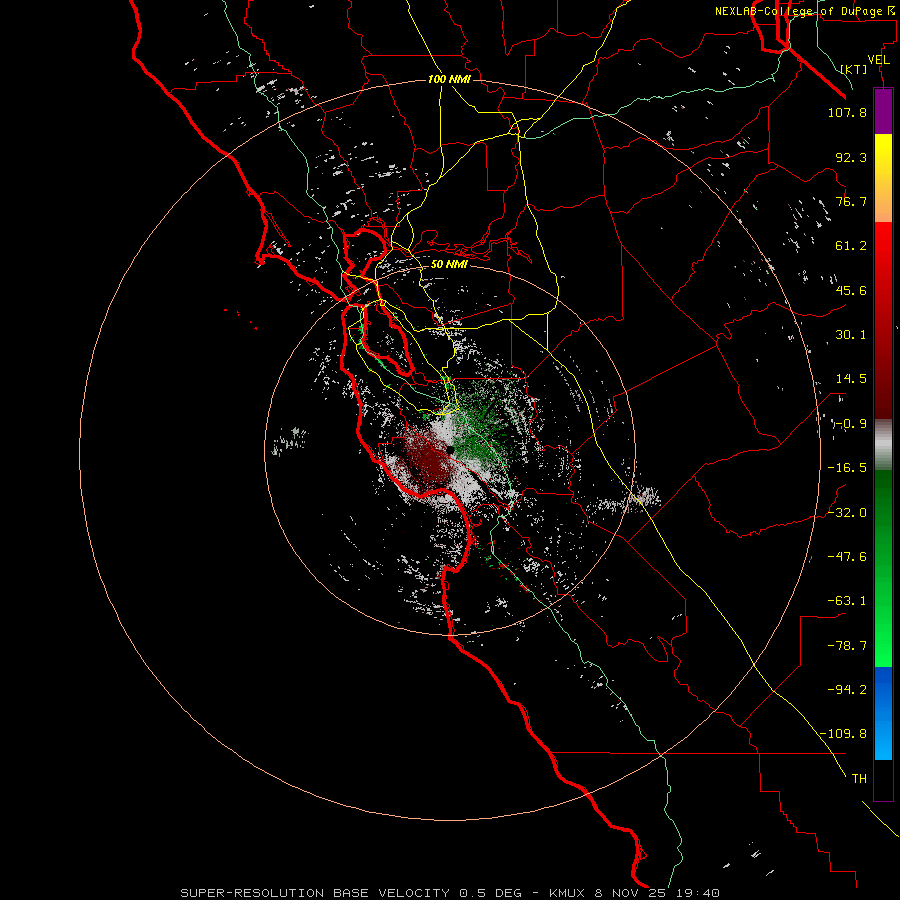Click the SUPER-RESOLUTION BASE VELOCITY caption text
Screen dimensions: 900x900
pos(317,893)
